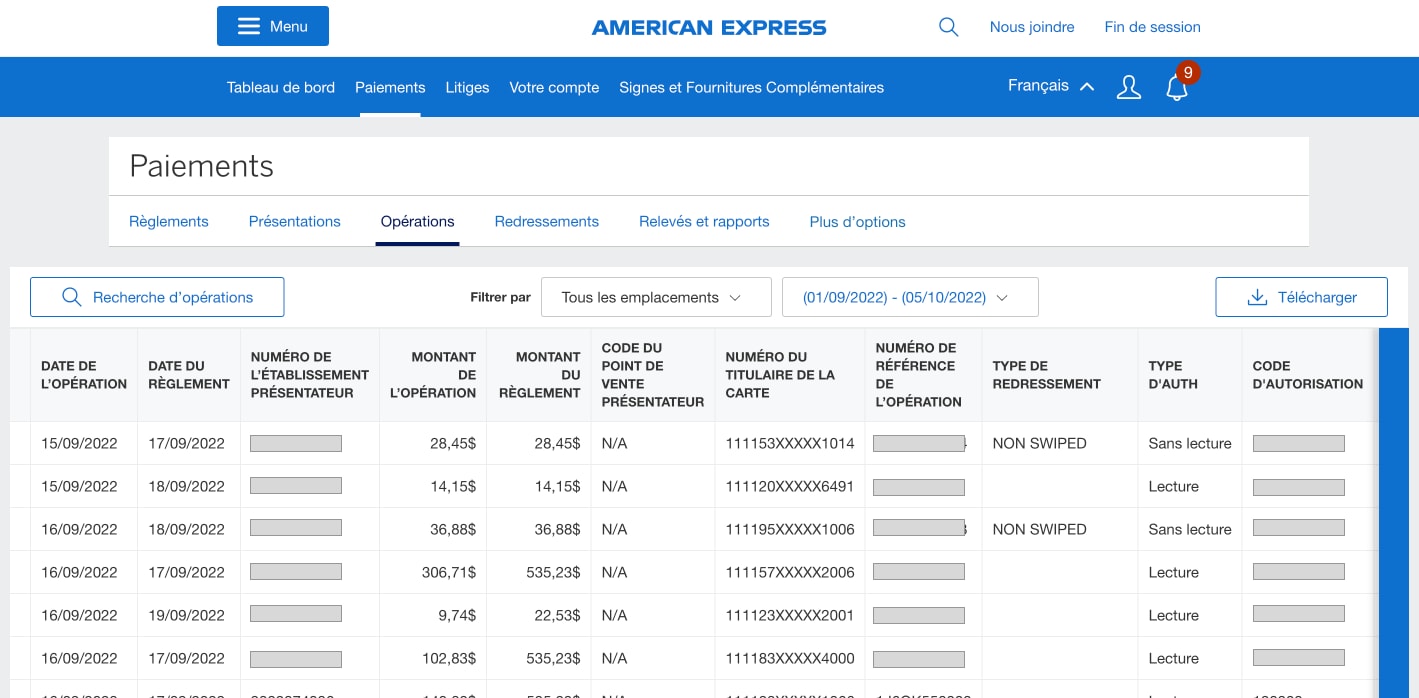Switch to the Litiges tab
Screen dimensions: 1419x698
[x=467, y=88]
